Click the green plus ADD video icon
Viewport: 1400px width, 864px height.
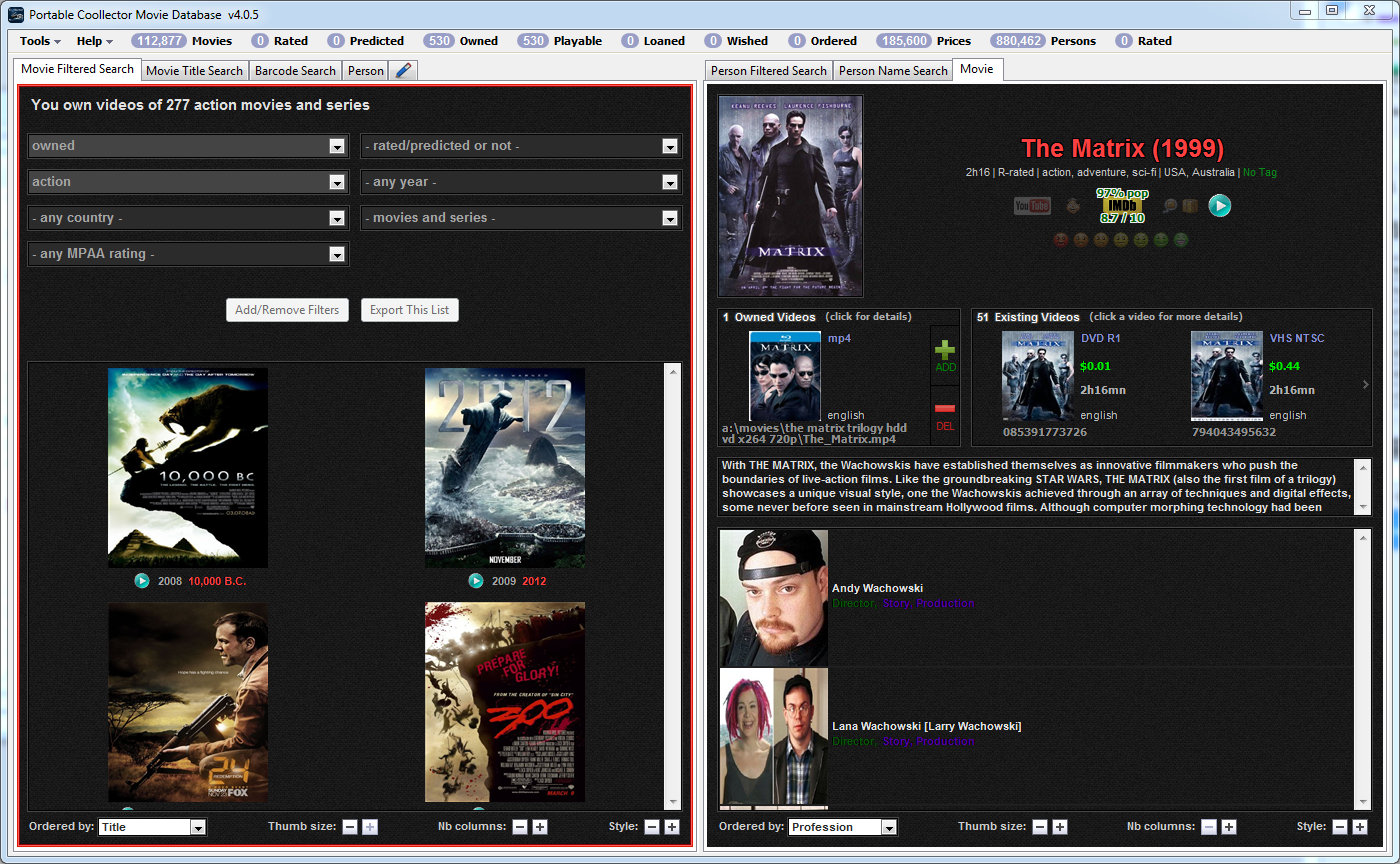[x=945, y=356]
